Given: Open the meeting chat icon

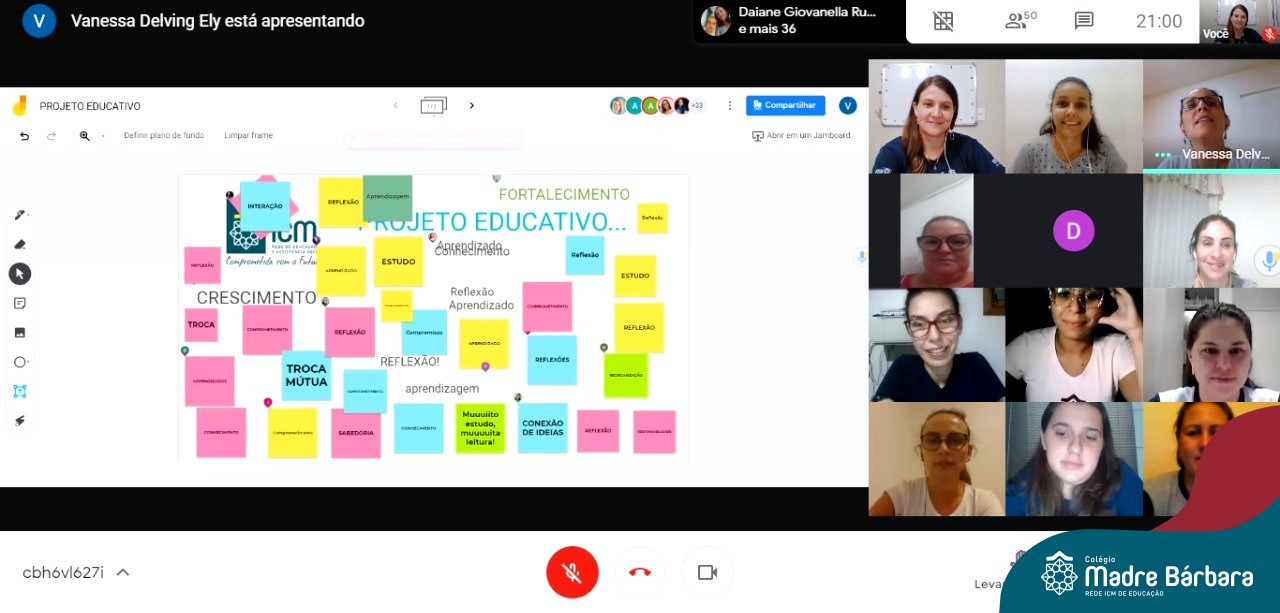Looking at the screenshot, I should click(1083, 21).
